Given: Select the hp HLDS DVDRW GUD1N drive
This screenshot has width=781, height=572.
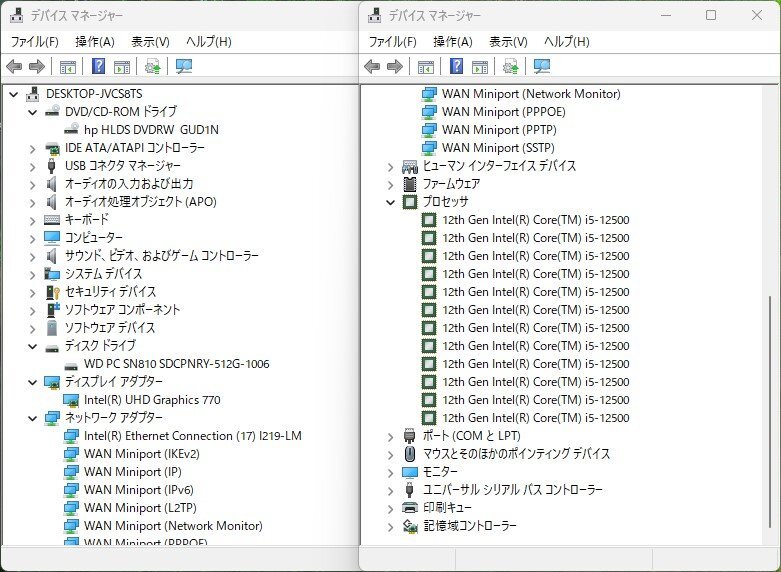Looking at the screenshot, I should (x=151, y=130).
